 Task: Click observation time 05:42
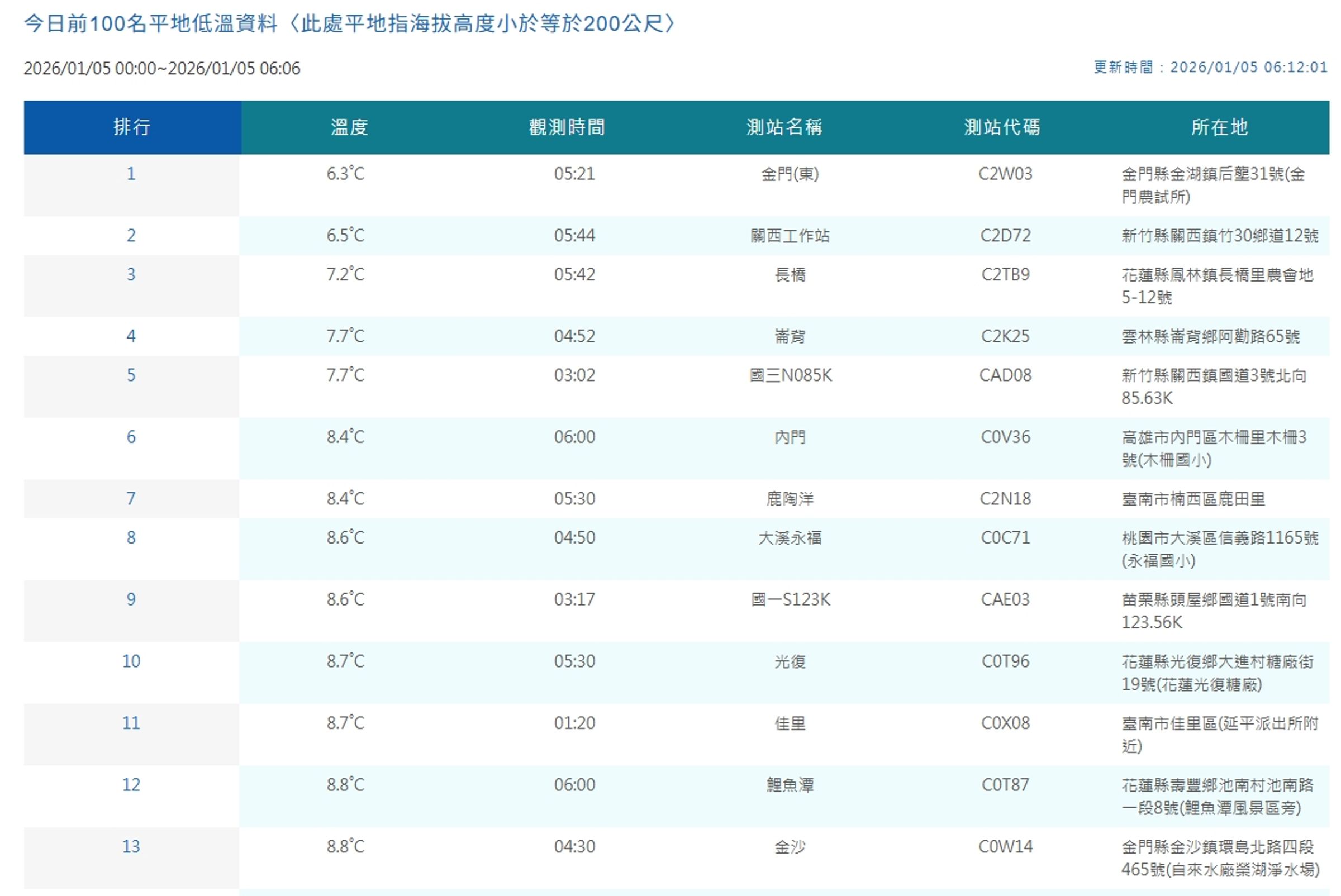pyautogui.click(x=574, y=275)
